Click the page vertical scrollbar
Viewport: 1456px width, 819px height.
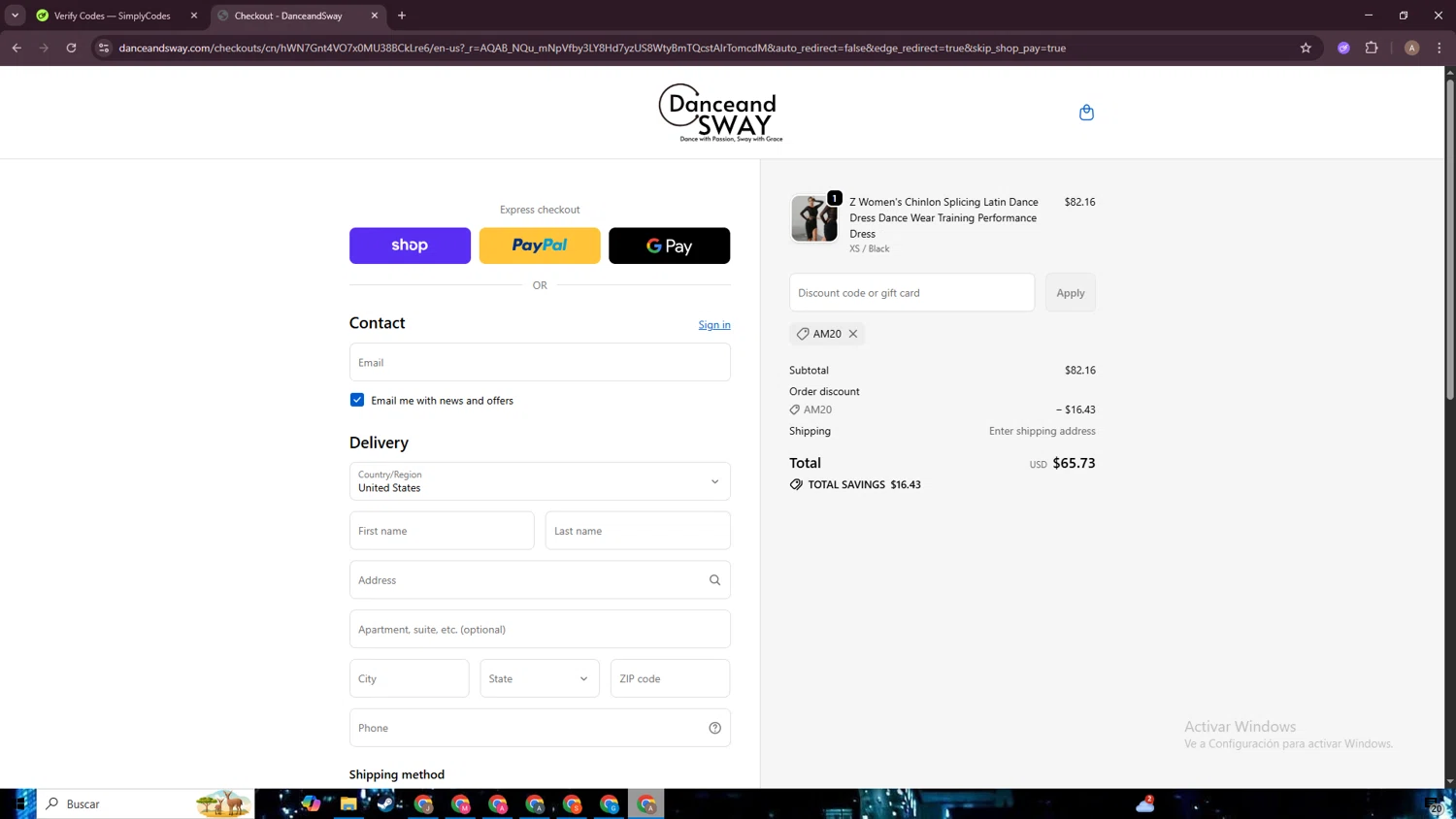(1450, 238)
